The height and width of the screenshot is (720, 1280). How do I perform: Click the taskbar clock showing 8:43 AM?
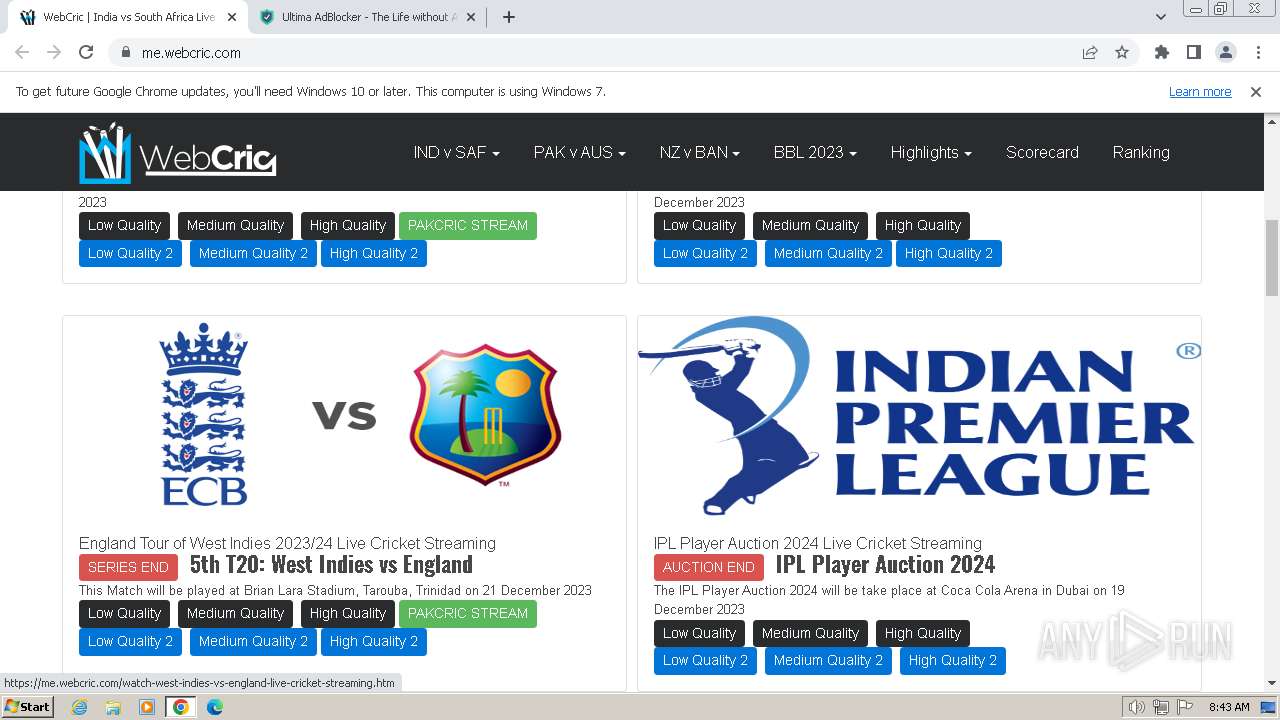pyautogui.click(x=1229, y=707)
